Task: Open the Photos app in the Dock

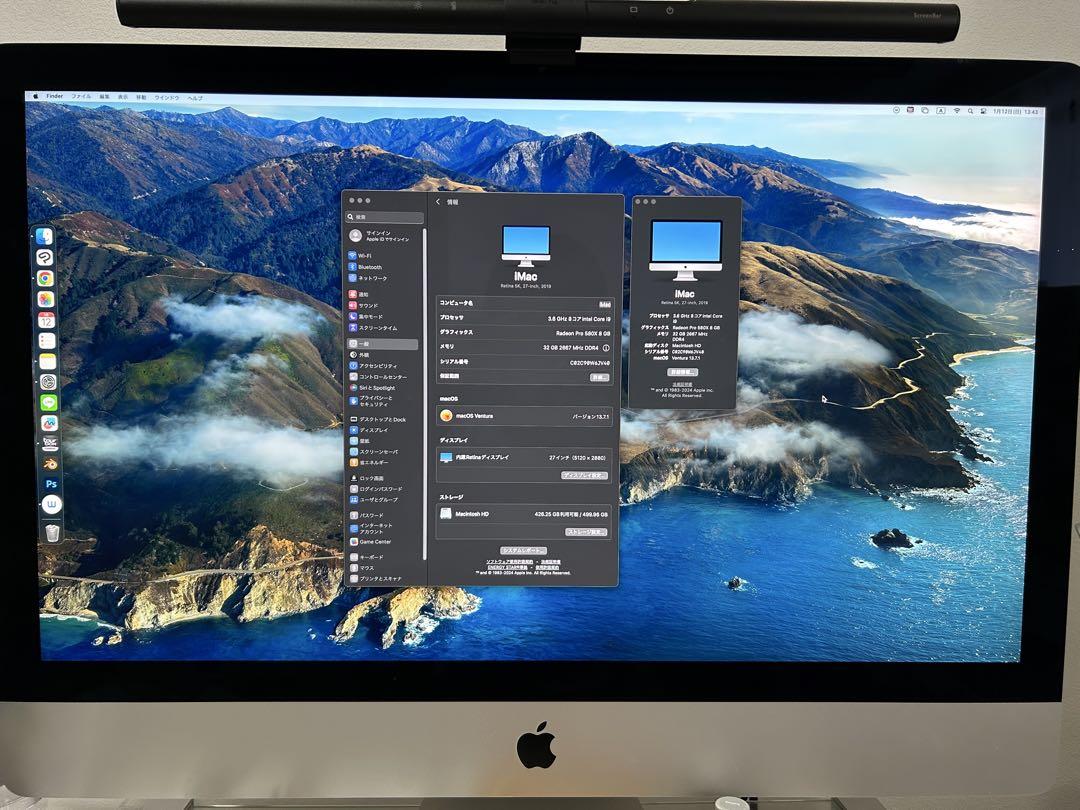Action: click(45, 299)
